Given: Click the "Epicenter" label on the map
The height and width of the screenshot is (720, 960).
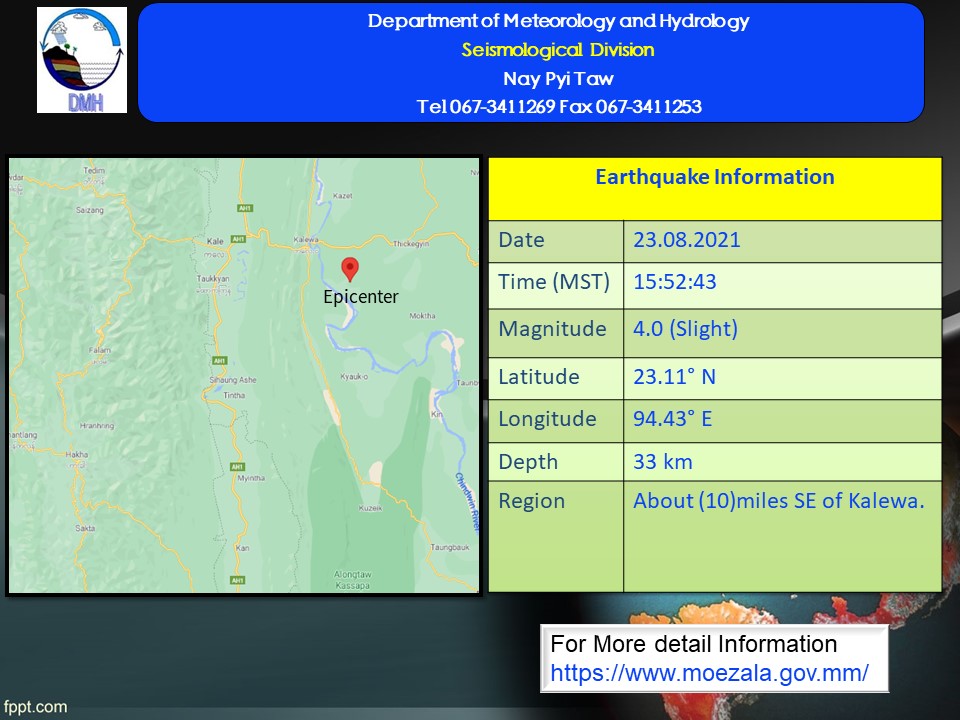Looking at the screenshot, I should 361,297.
